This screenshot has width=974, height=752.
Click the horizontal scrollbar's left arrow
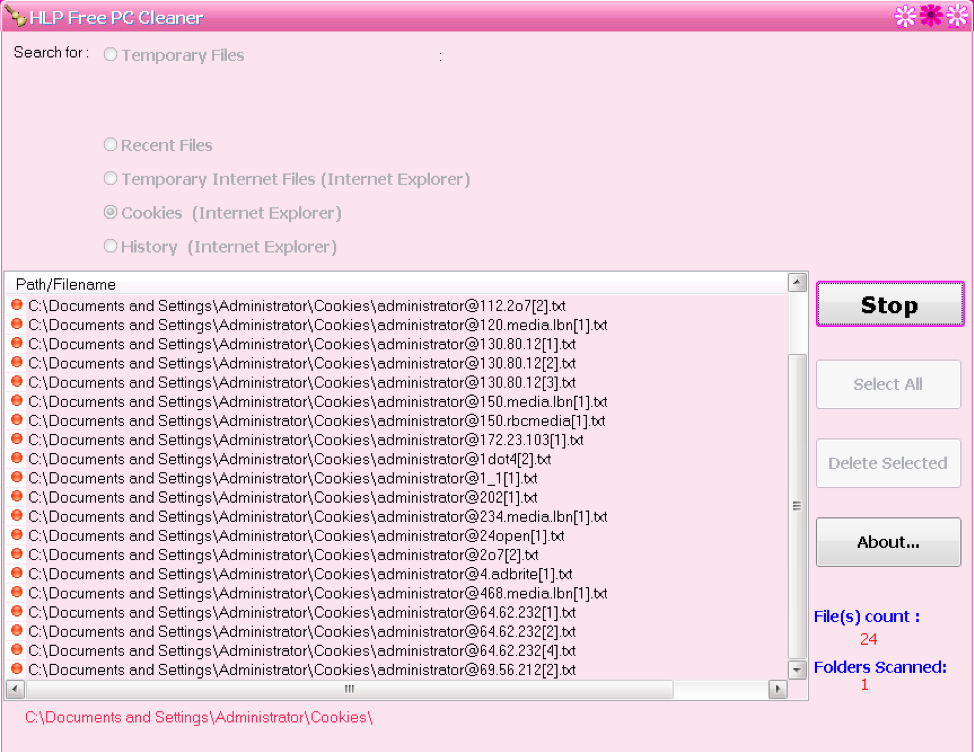(x=15, y=689)
